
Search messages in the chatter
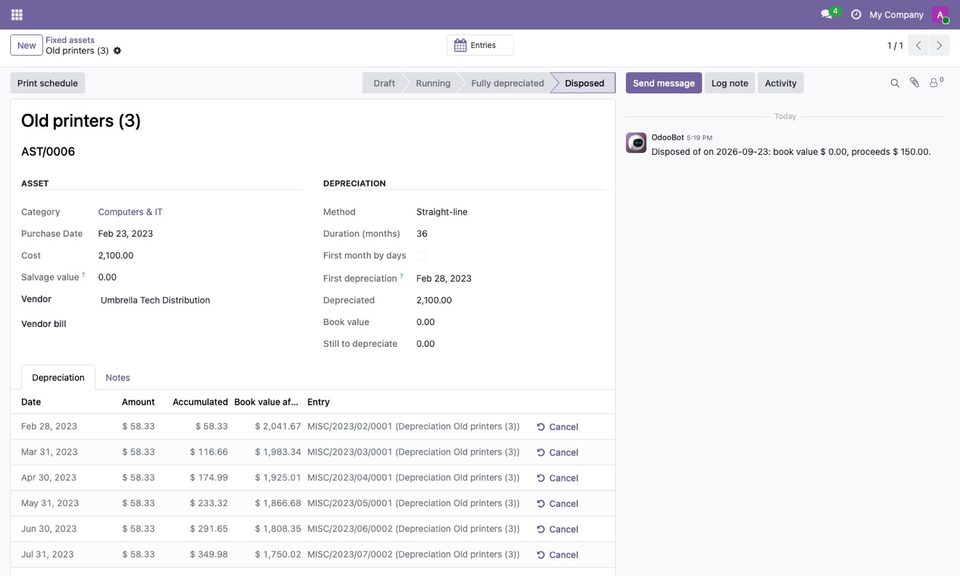tap(894, 83)
